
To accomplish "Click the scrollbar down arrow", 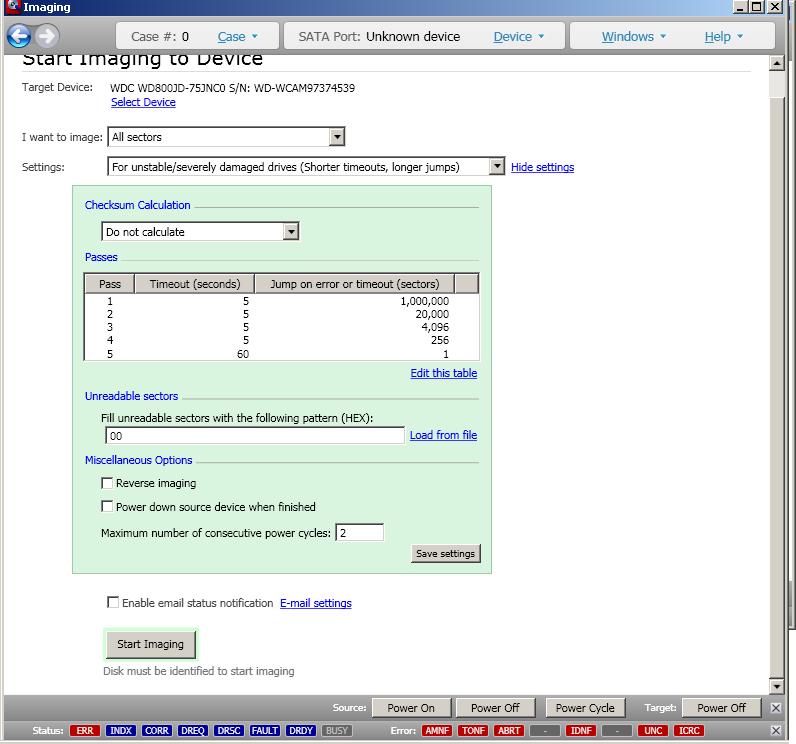I will (777, 686).
